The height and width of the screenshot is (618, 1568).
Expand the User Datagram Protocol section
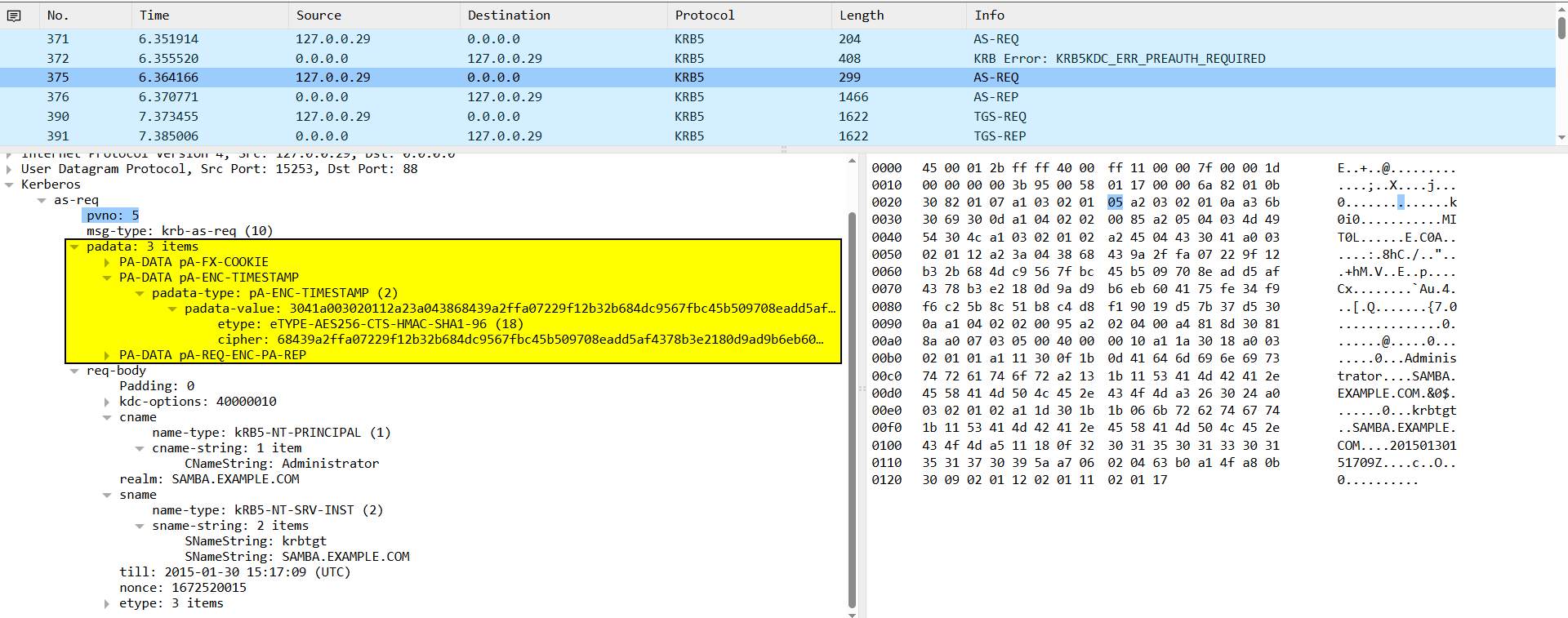pos(9,169)
